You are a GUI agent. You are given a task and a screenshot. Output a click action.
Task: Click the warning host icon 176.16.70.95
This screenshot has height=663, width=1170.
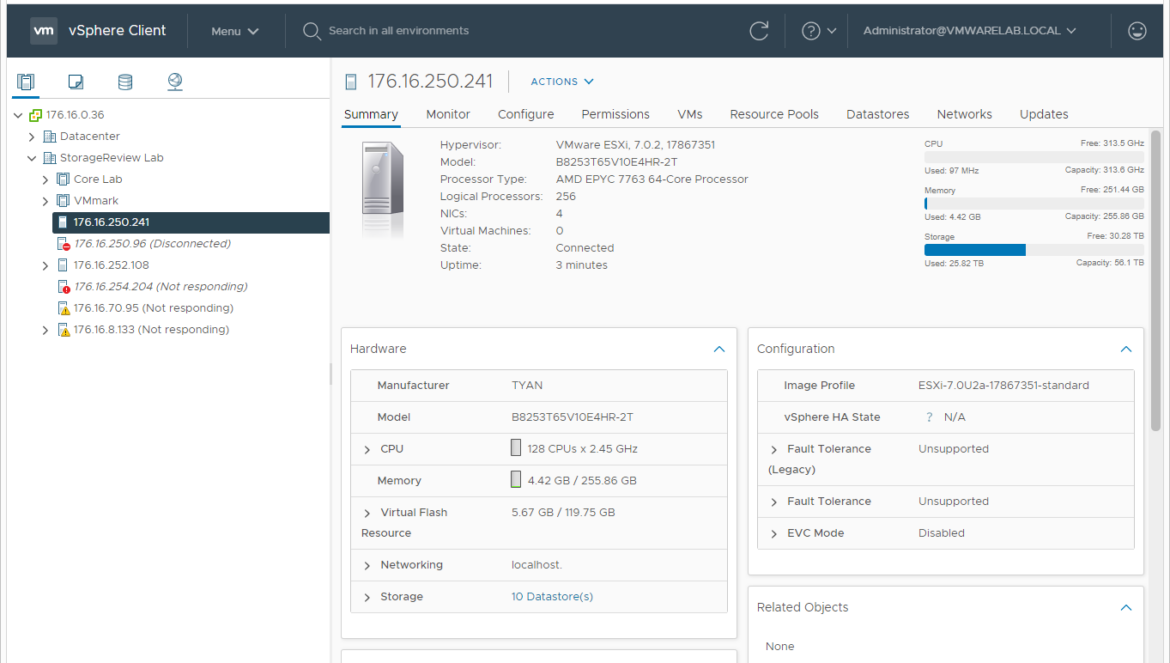[64, 308]
